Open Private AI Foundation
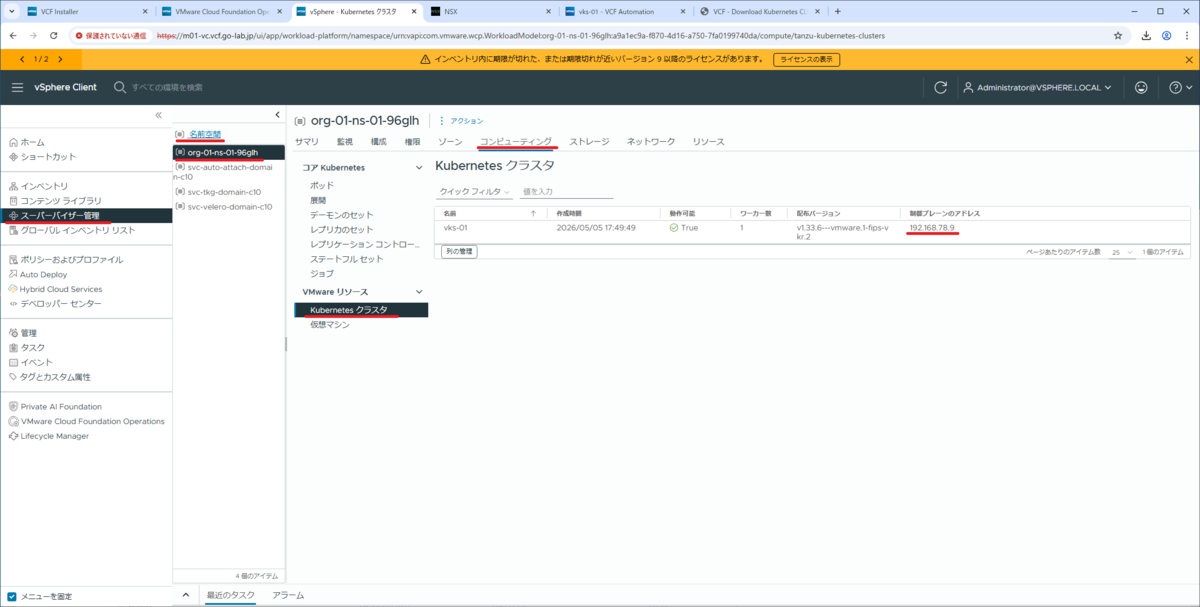The image size is (1200, 607). point(61,407)
